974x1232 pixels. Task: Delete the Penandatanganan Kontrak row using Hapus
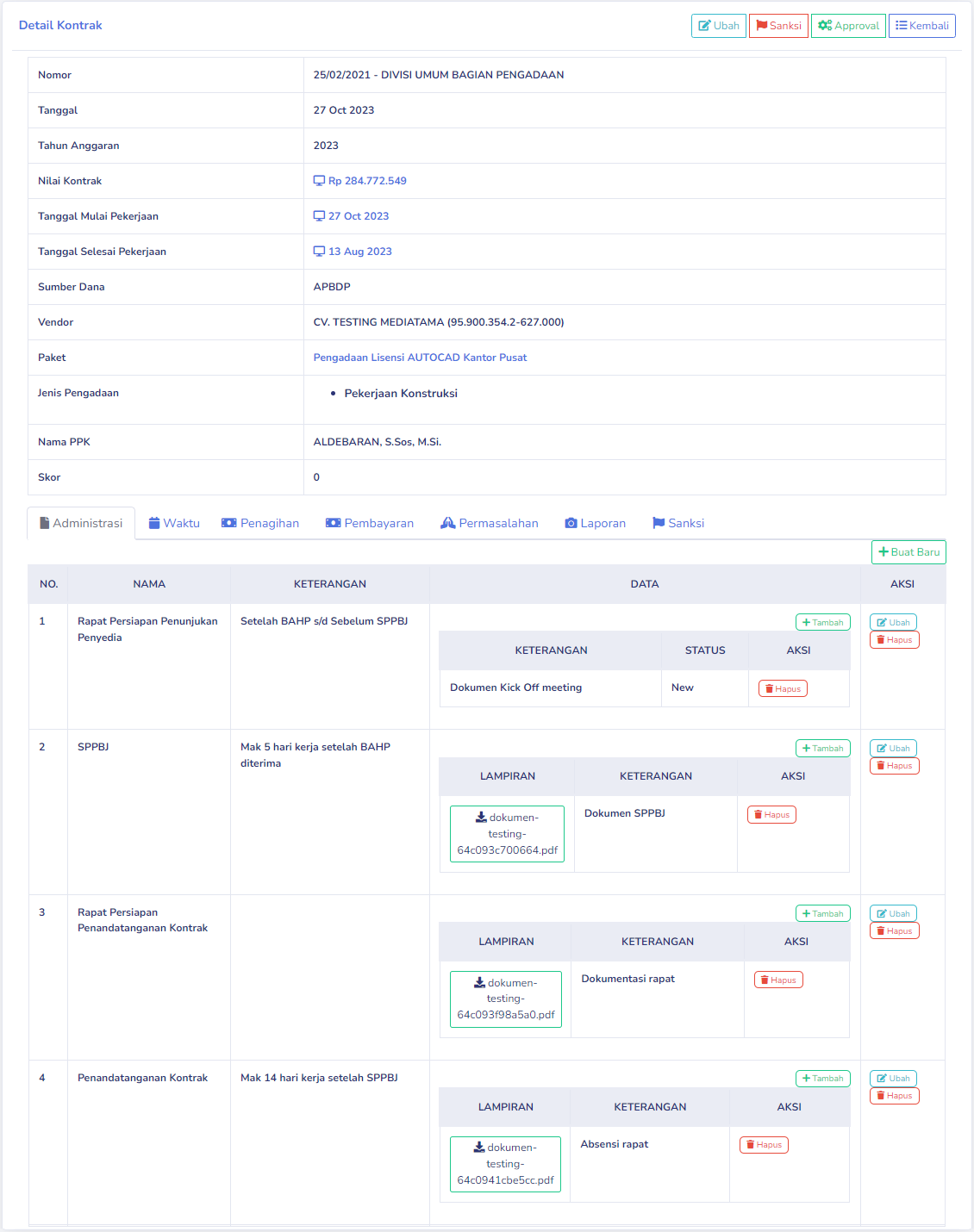click(x=894, y=1096)
